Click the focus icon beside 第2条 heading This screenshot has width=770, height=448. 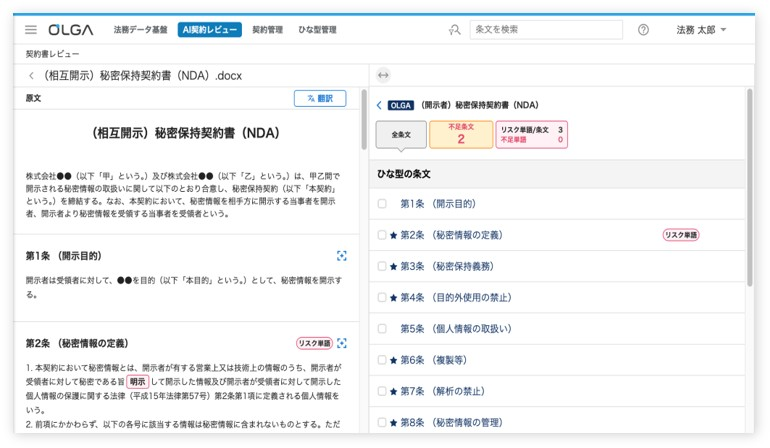[342, 343]
